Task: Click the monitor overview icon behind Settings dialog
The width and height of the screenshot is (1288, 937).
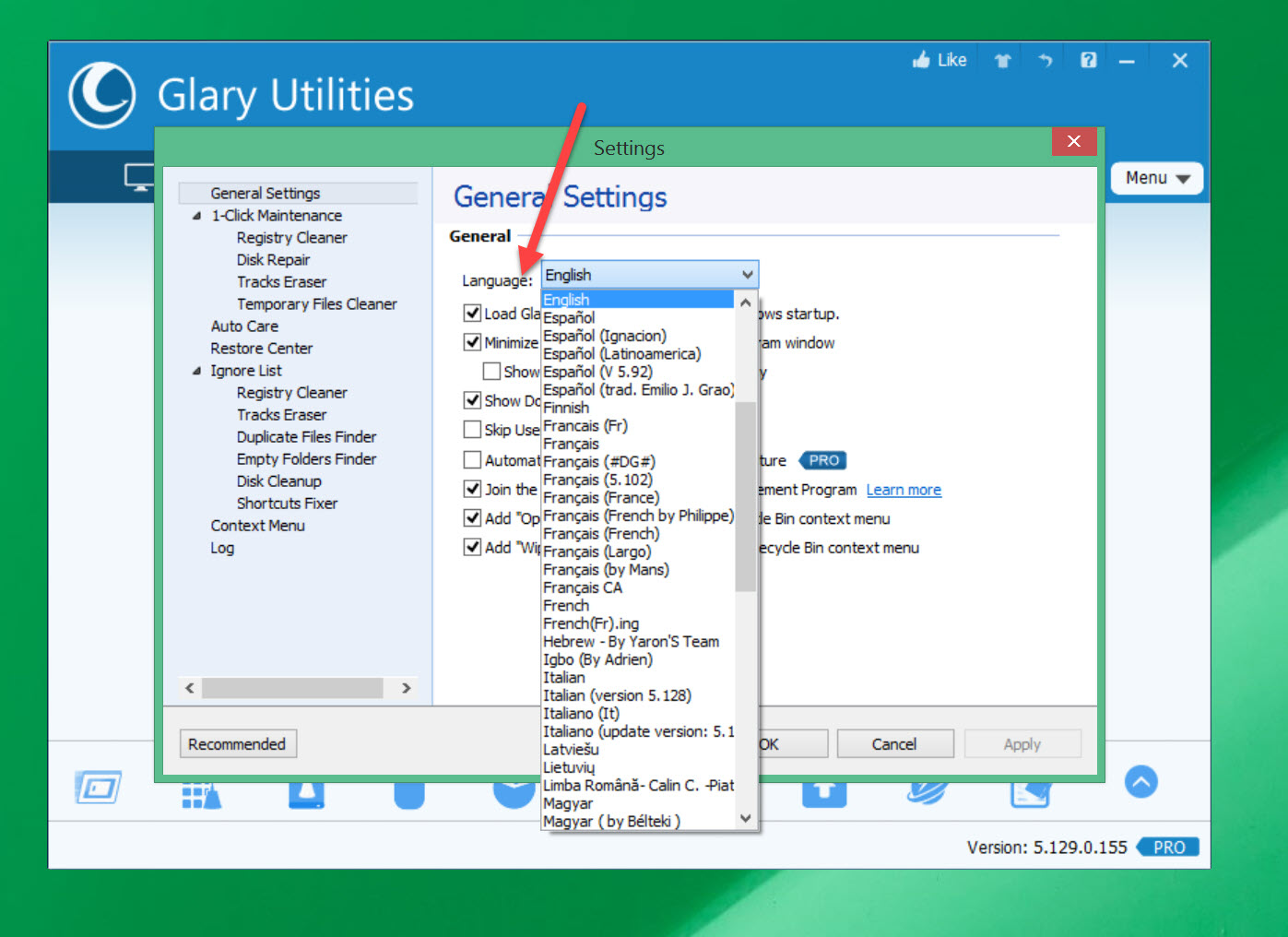Action: coord(139,177)
